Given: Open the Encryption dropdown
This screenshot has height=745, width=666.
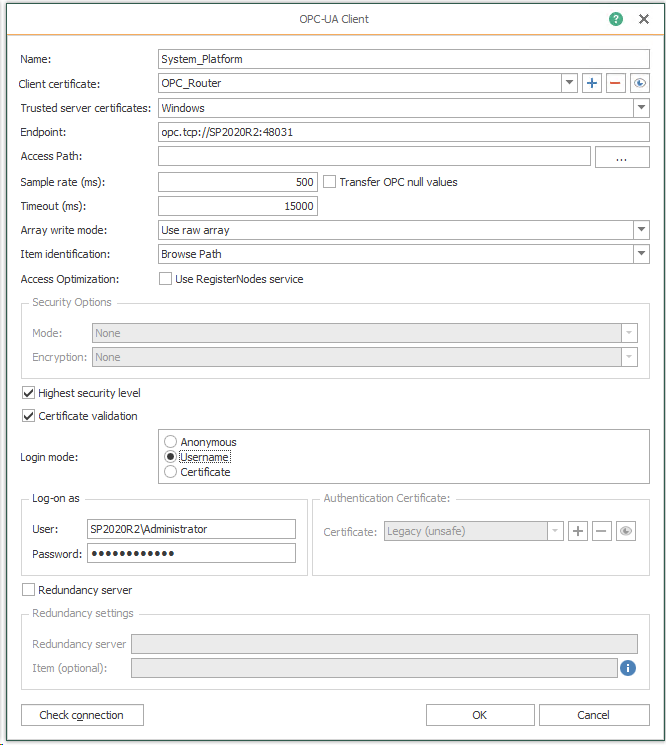Looking at the screenshot, I should [629, 357].
